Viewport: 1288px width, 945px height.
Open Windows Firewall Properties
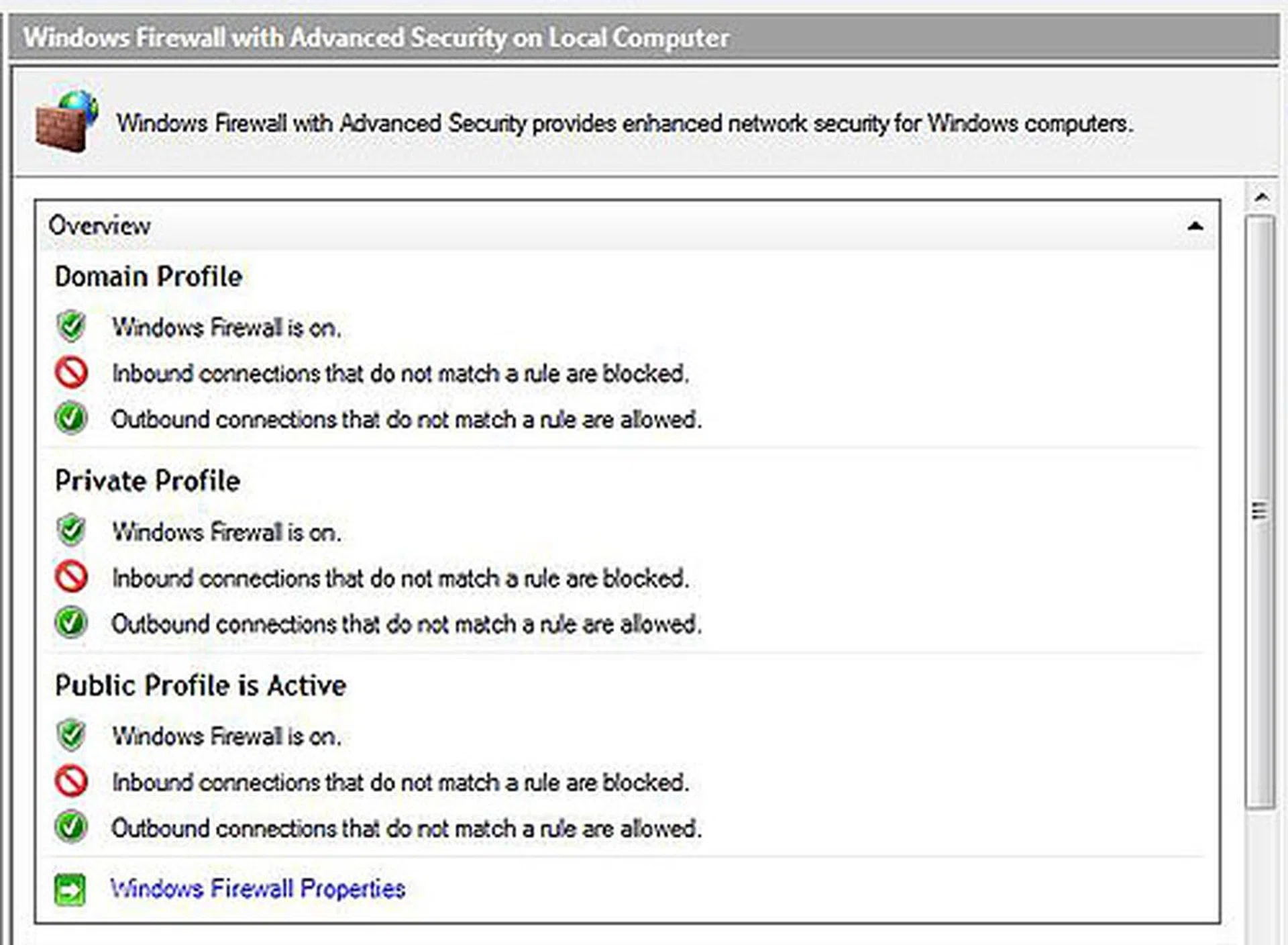tap(260, 887)
